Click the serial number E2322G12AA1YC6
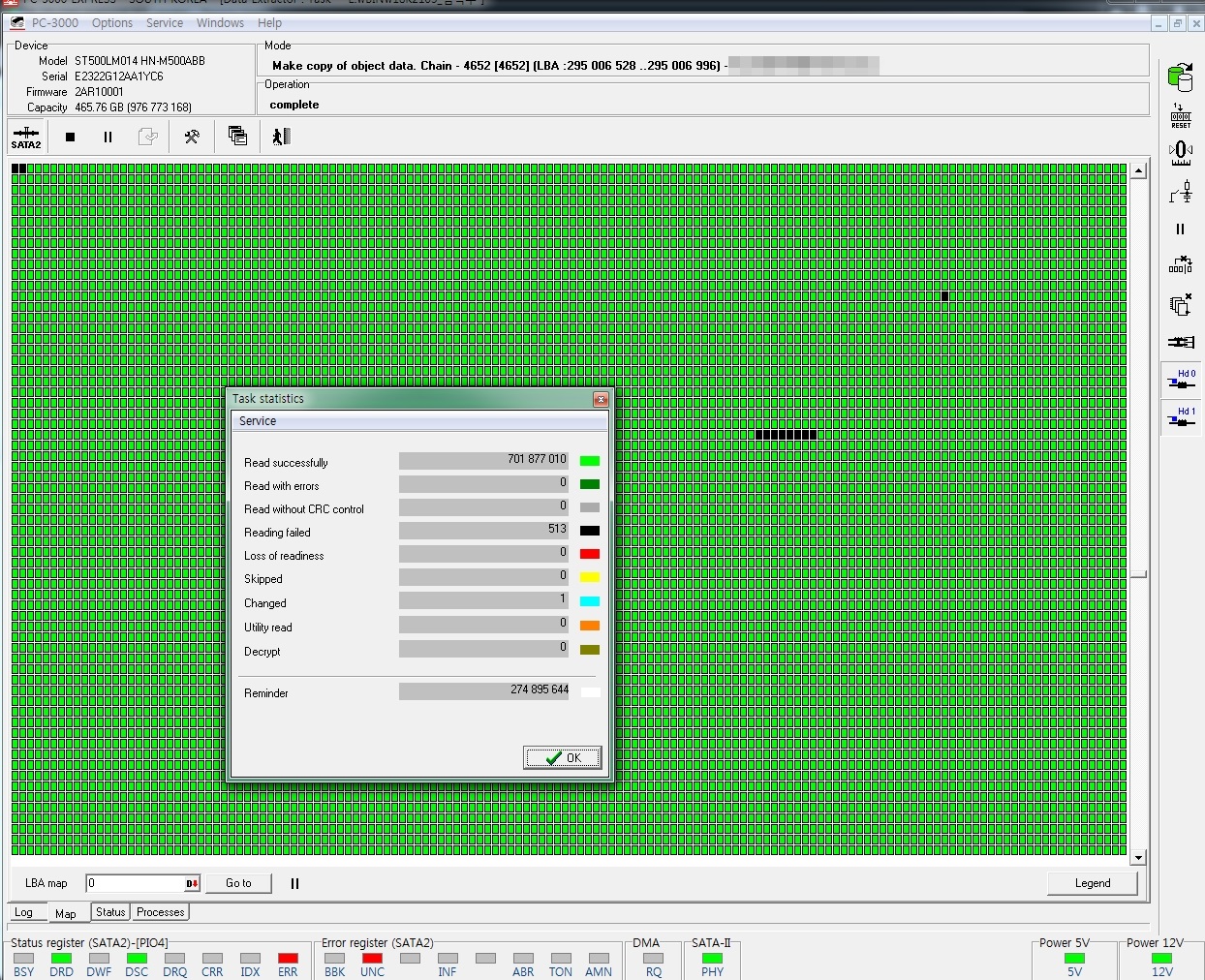1205x980 pixels. click(118, 76)
